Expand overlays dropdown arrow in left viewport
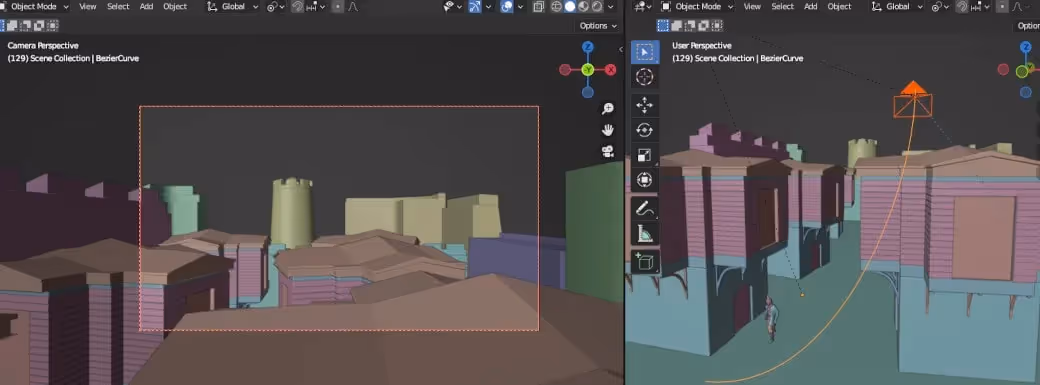 (520, 7)
